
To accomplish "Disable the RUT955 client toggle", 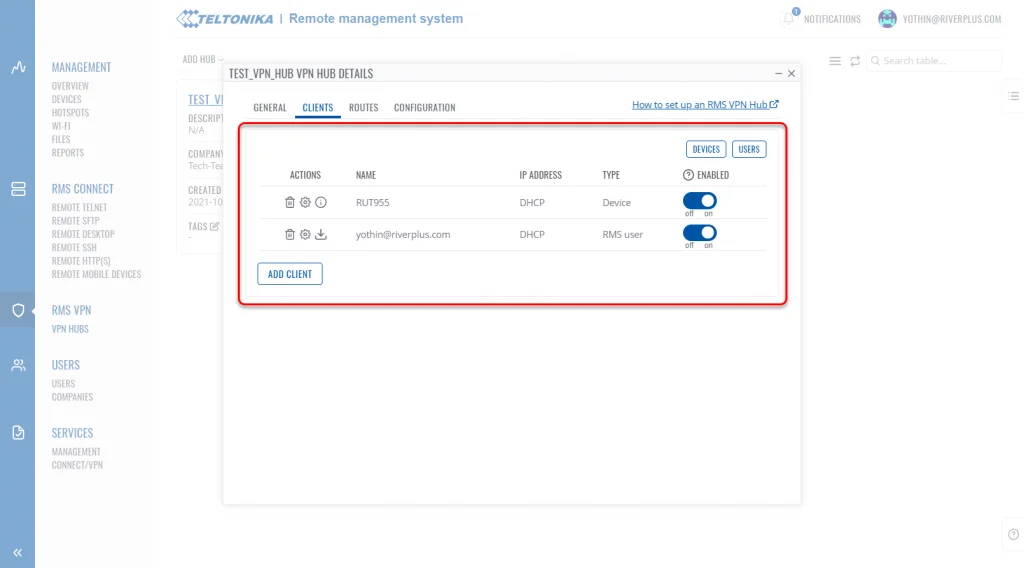I will tap(699, 201).
